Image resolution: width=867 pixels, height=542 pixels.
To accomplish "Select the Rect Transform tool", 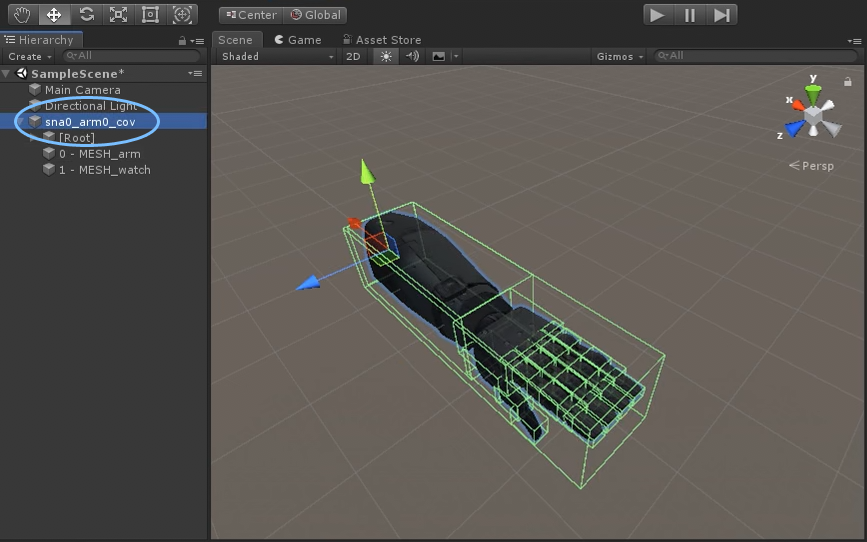I will (x=150, y=14).
